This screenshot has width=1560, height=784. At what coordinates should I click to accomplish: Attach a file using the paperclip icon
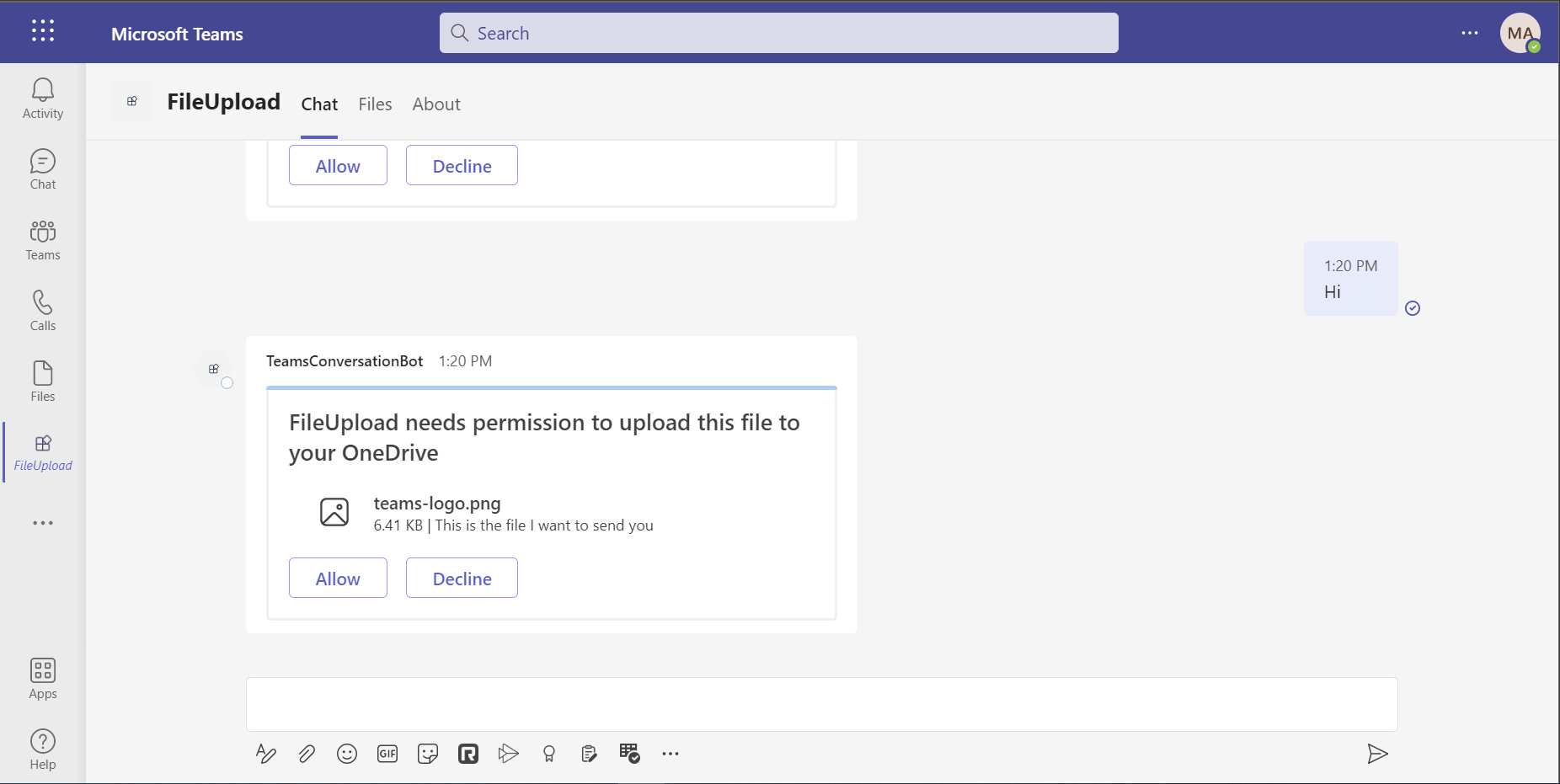tap(306, 753)
